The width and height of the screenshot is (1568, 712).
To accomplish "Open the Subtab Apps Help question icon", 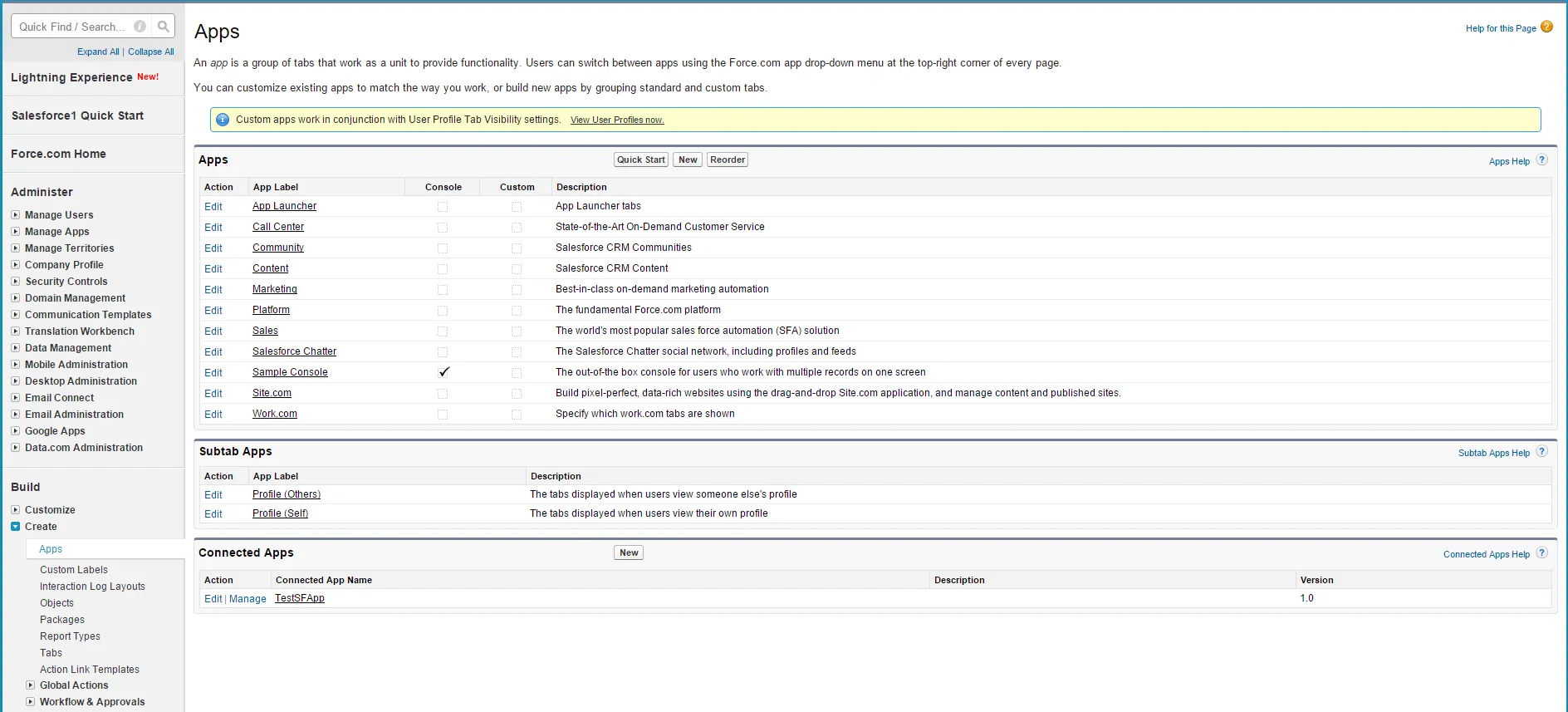I will pos(1541,452).
